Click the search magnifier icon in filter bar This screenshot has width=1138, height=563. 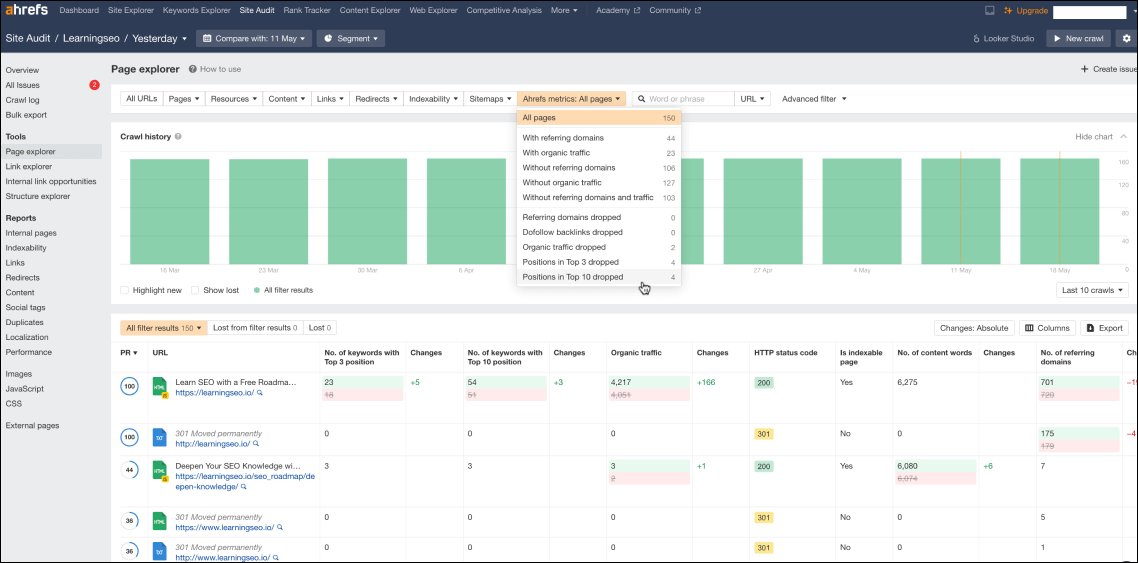[x=642, y=99]
